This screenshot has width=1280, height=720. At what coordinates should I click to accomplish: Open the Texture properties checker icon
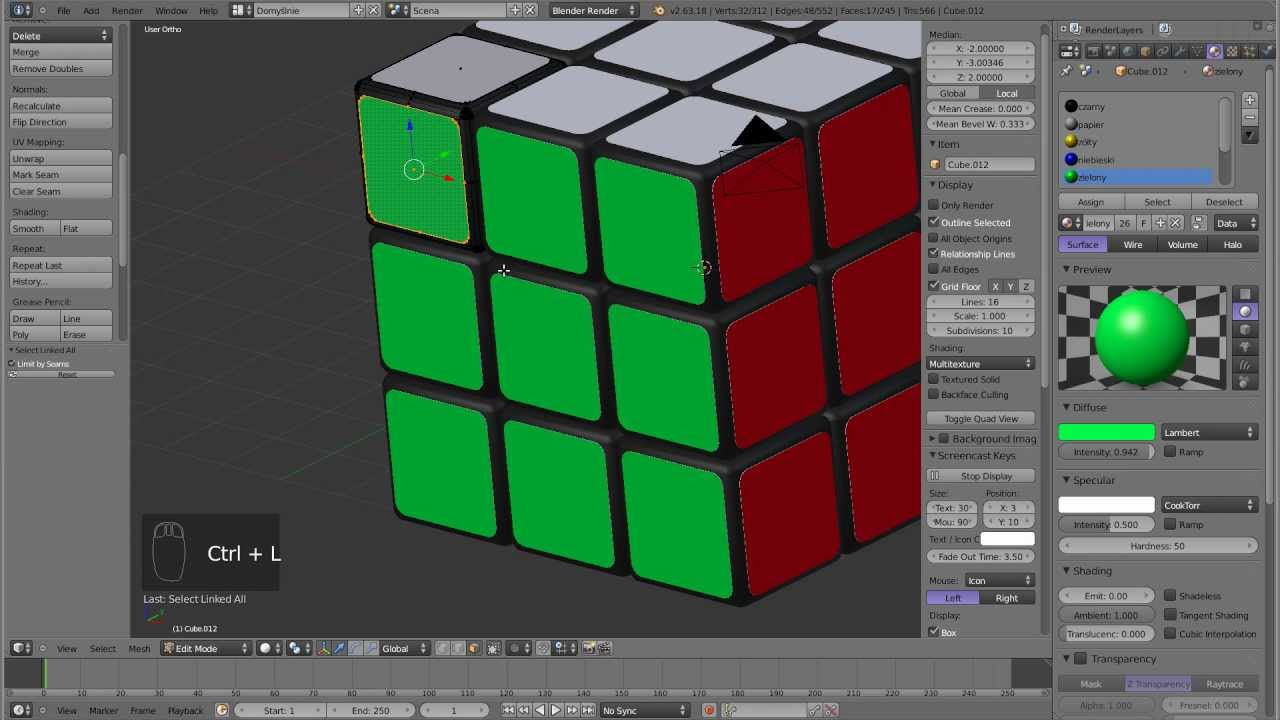point(1231,51)
